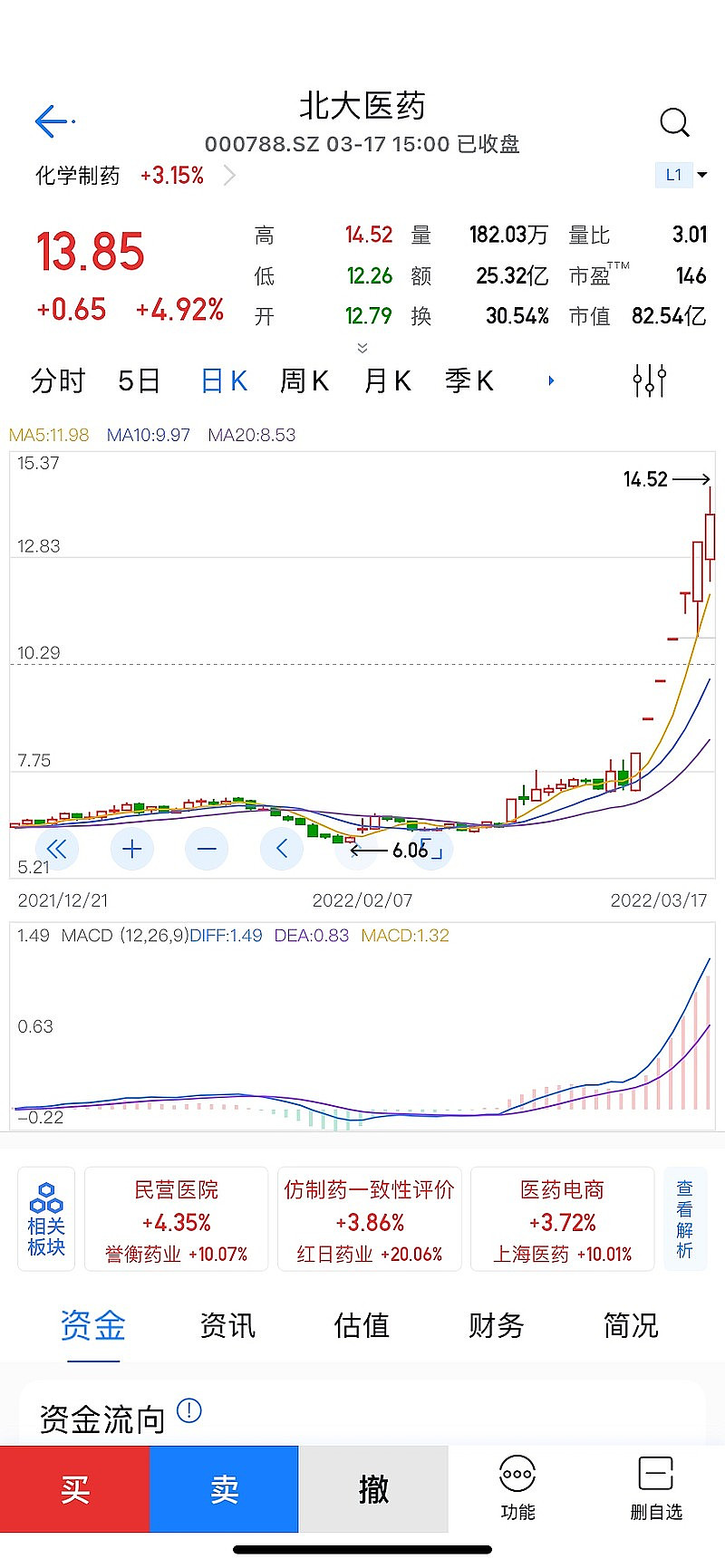Open chart indicator settings sliders icon
This screenshot has height=1568, width=725.
[650, 380]
